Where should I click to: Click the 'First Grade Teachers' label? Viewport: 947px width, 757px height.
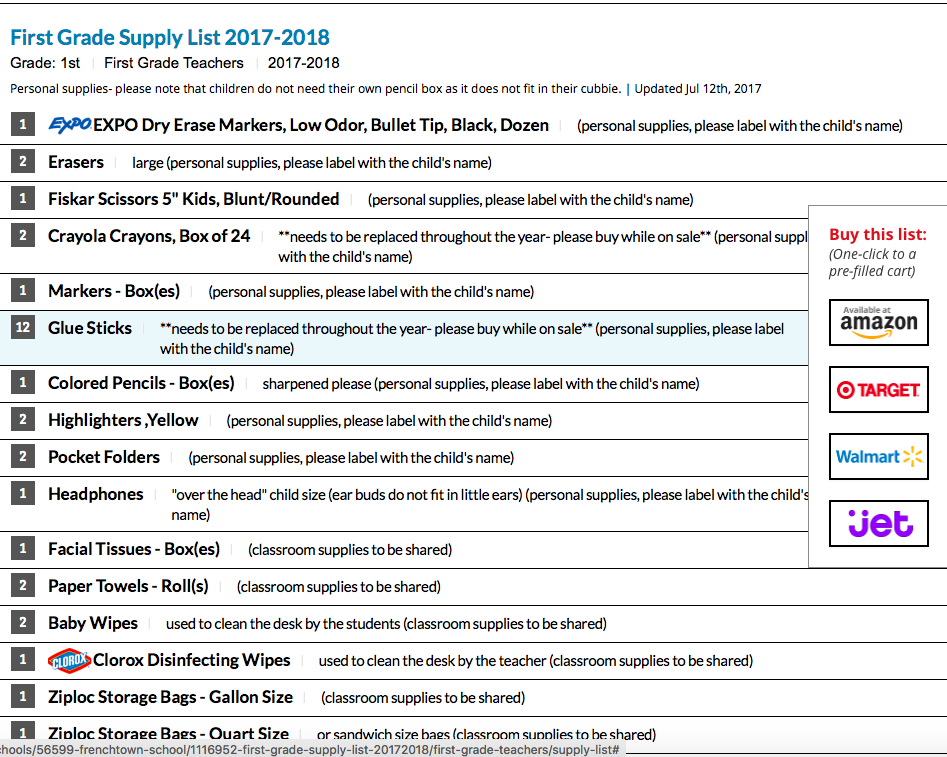click(x=174, y=63)
